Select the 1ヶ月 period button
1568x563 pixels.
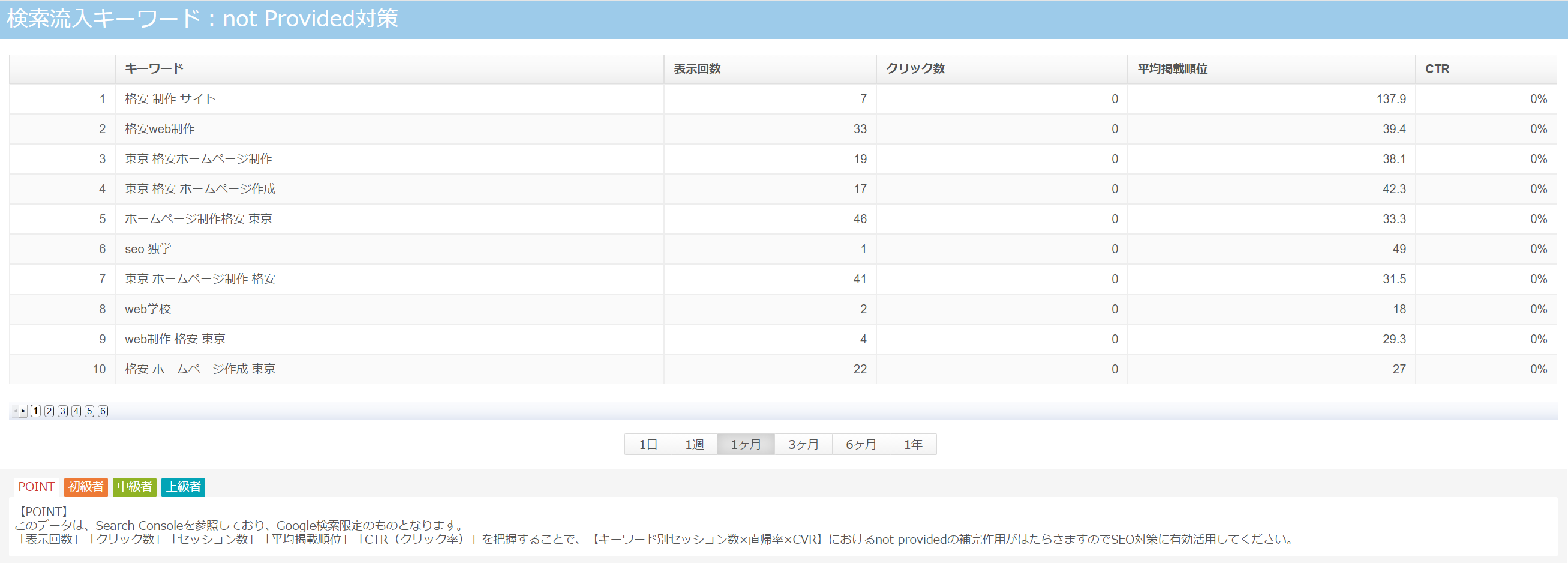[x=746, y=444]
